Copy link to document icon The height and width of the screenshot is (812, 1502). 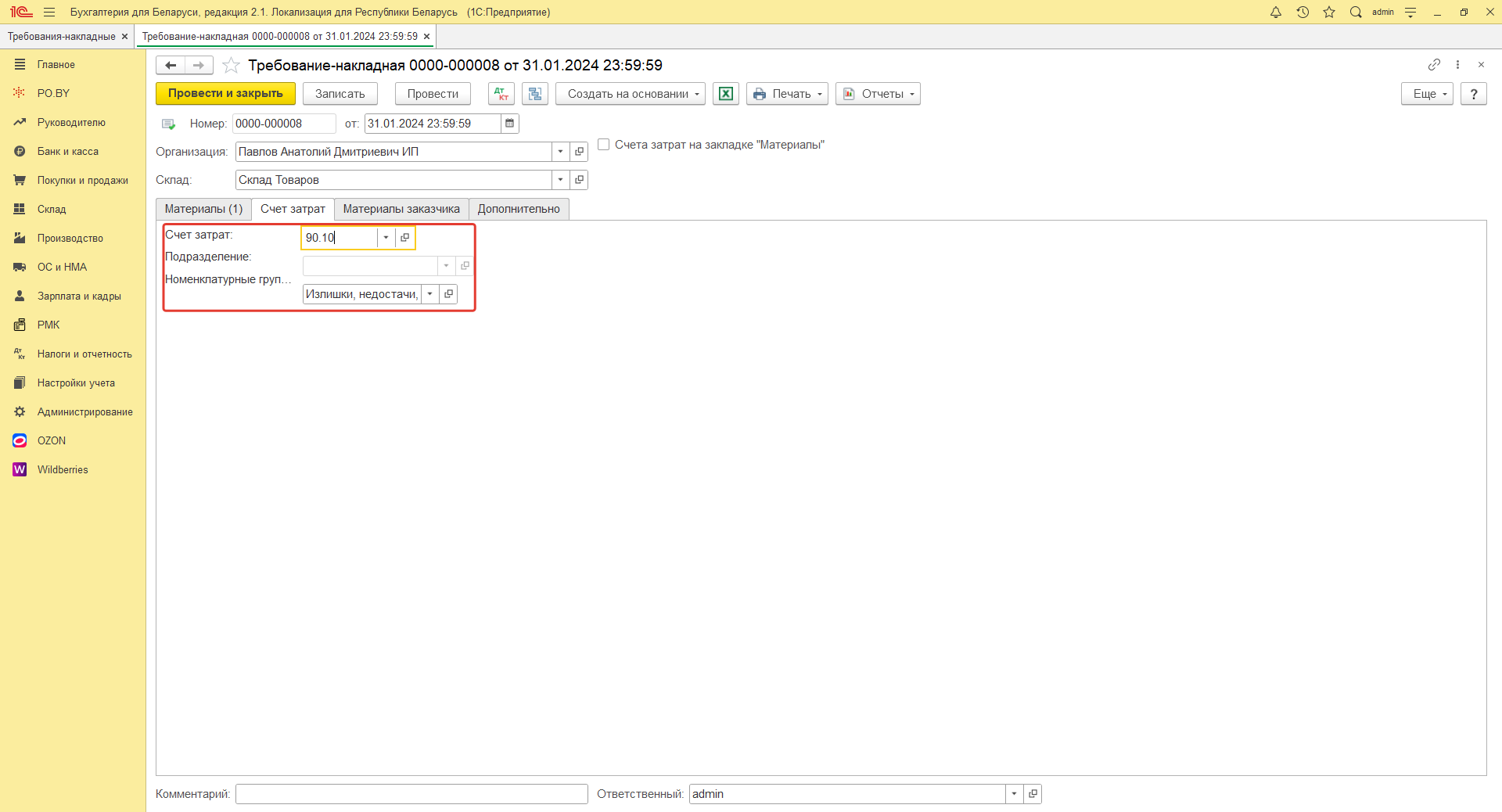click(x=1434, y=64)
